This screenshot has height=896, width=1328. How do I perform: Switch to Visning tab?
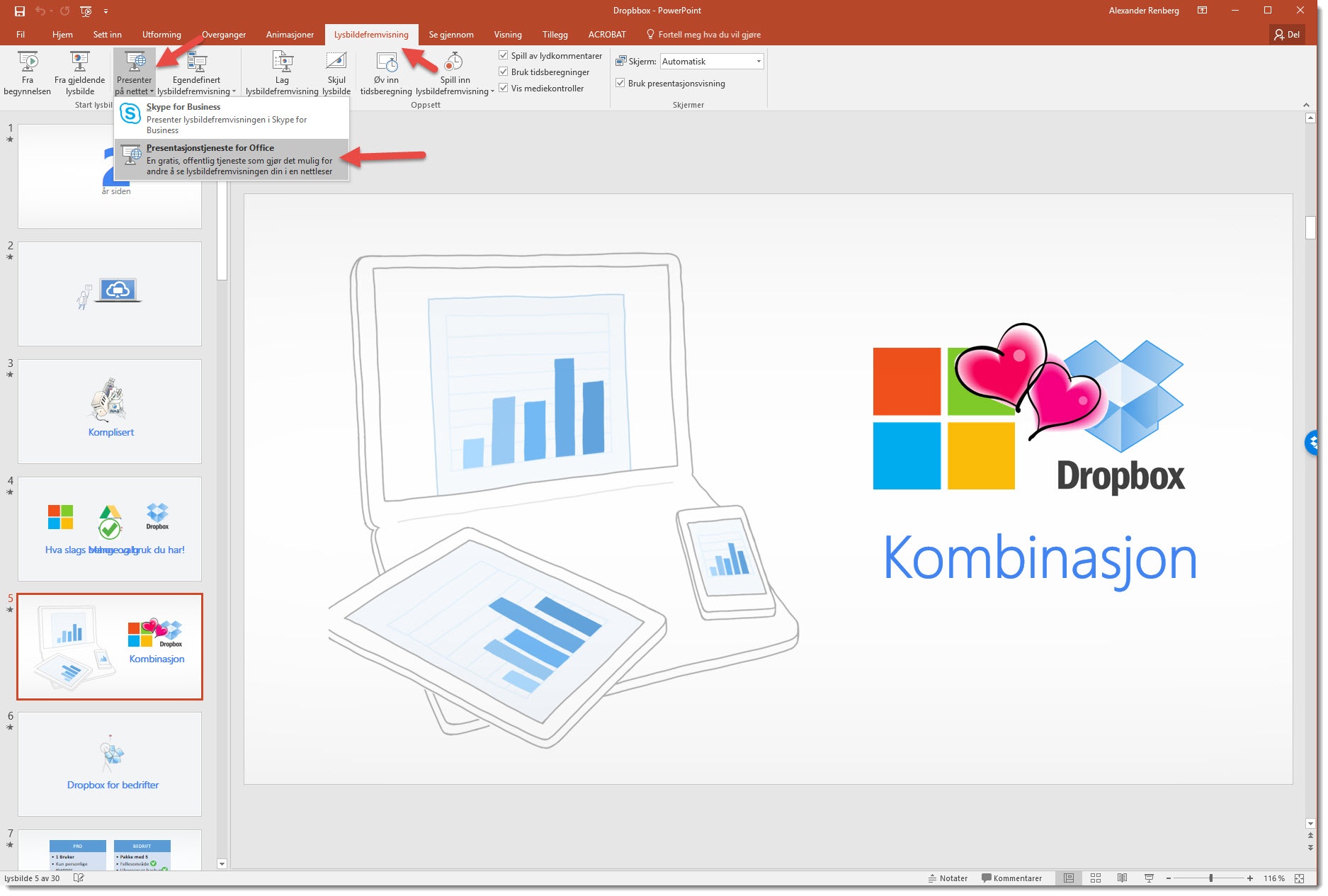point(508,34)
